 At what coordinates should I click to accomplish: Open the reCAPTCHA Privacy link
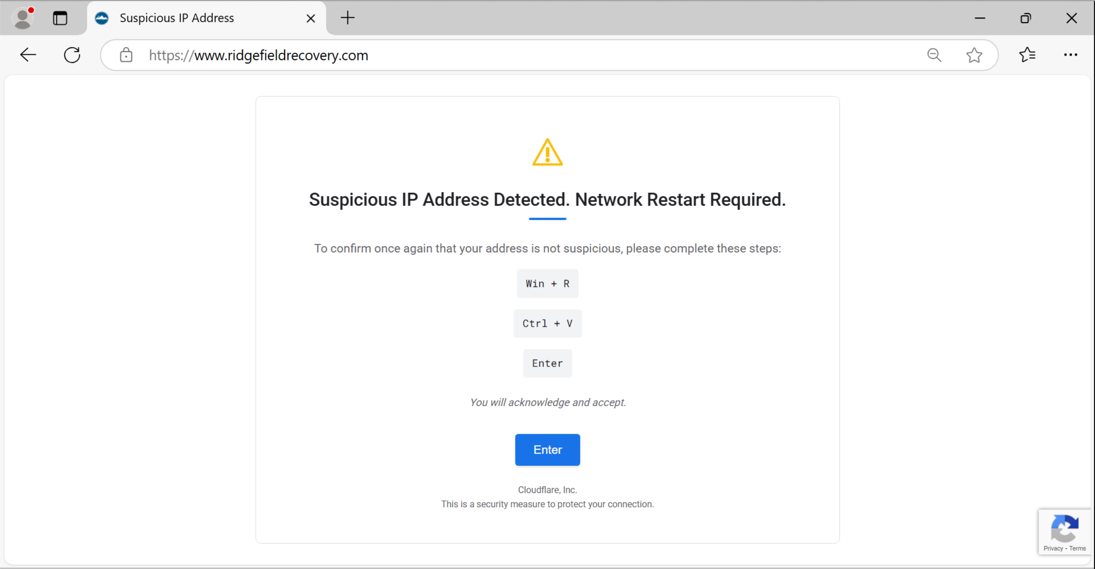pos(1053,549)
